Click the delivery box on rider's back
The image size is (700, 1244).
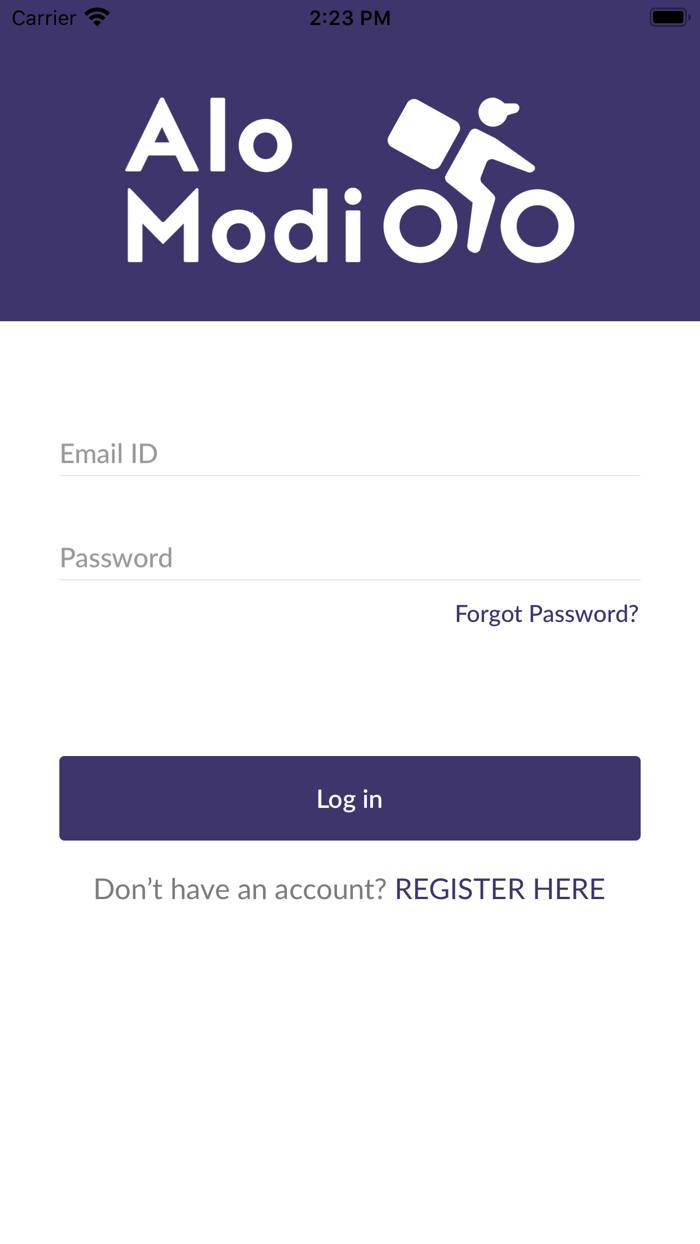[x=422, y=134]
